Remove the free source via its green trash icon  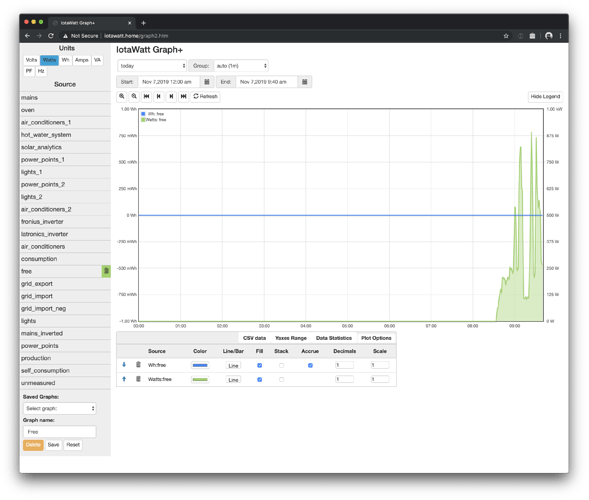(106, 271)
